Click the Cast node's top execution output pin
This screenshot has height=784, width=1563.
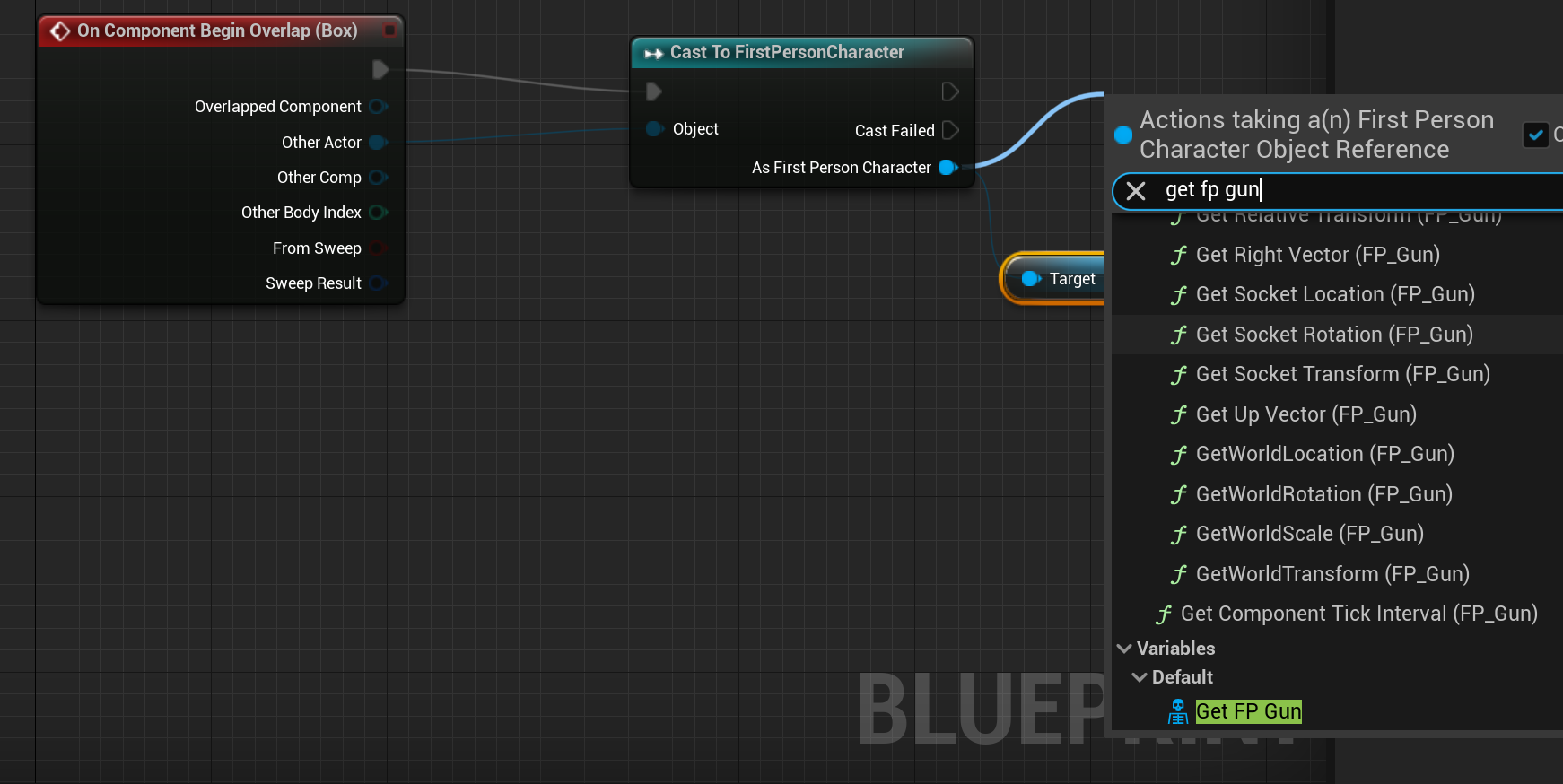point(950,91)
